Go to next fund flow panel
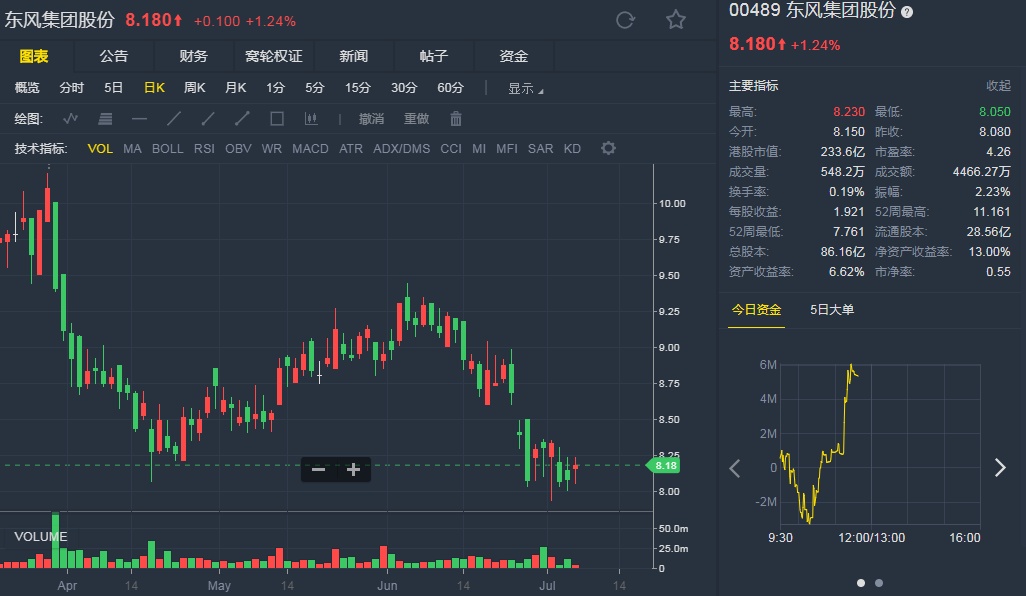This screenshot has width=1026, height=596. [x=1000, y=468]
